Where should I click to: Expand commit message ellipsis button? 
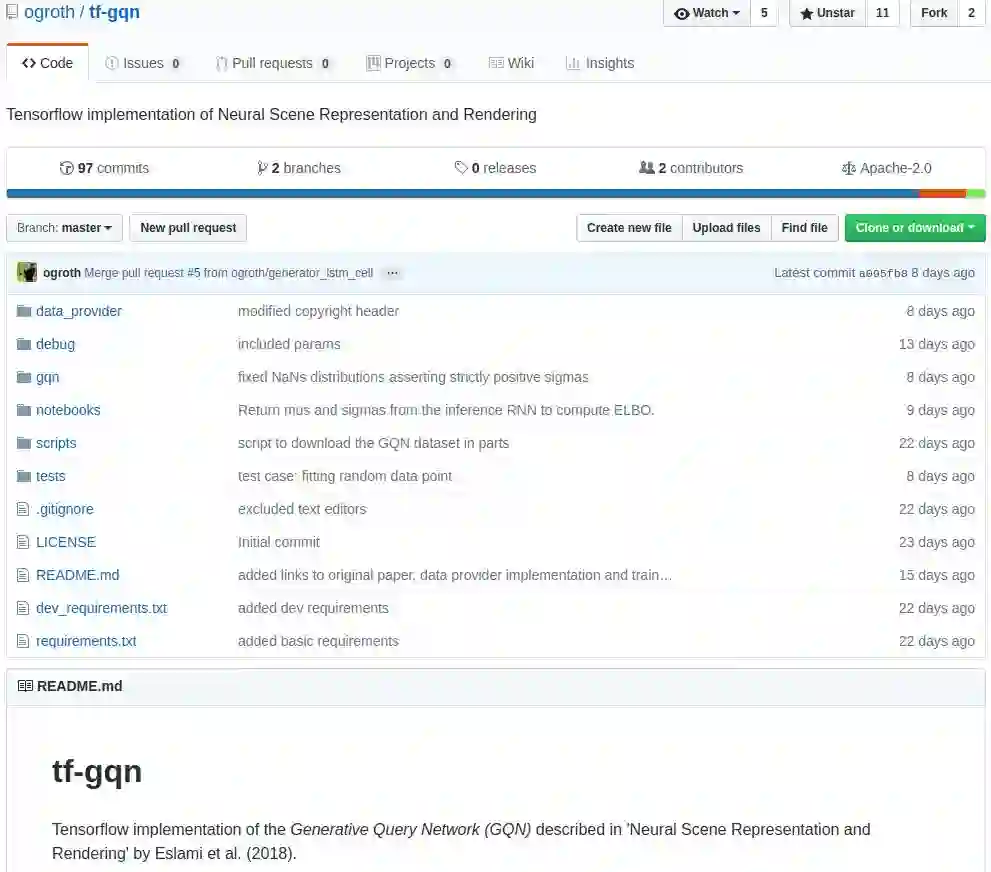pos(392,273)
